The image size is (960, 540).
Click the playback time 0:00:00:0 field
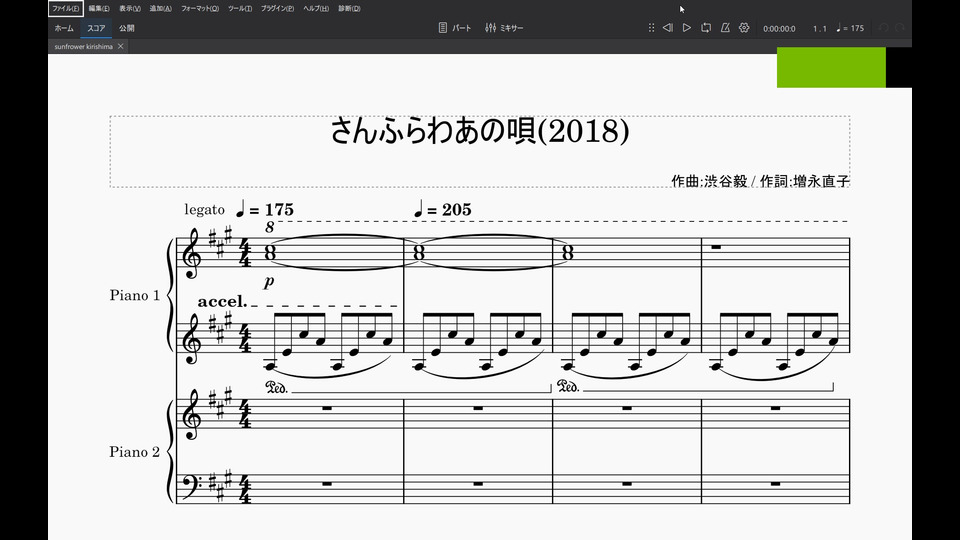pos(779,29)
